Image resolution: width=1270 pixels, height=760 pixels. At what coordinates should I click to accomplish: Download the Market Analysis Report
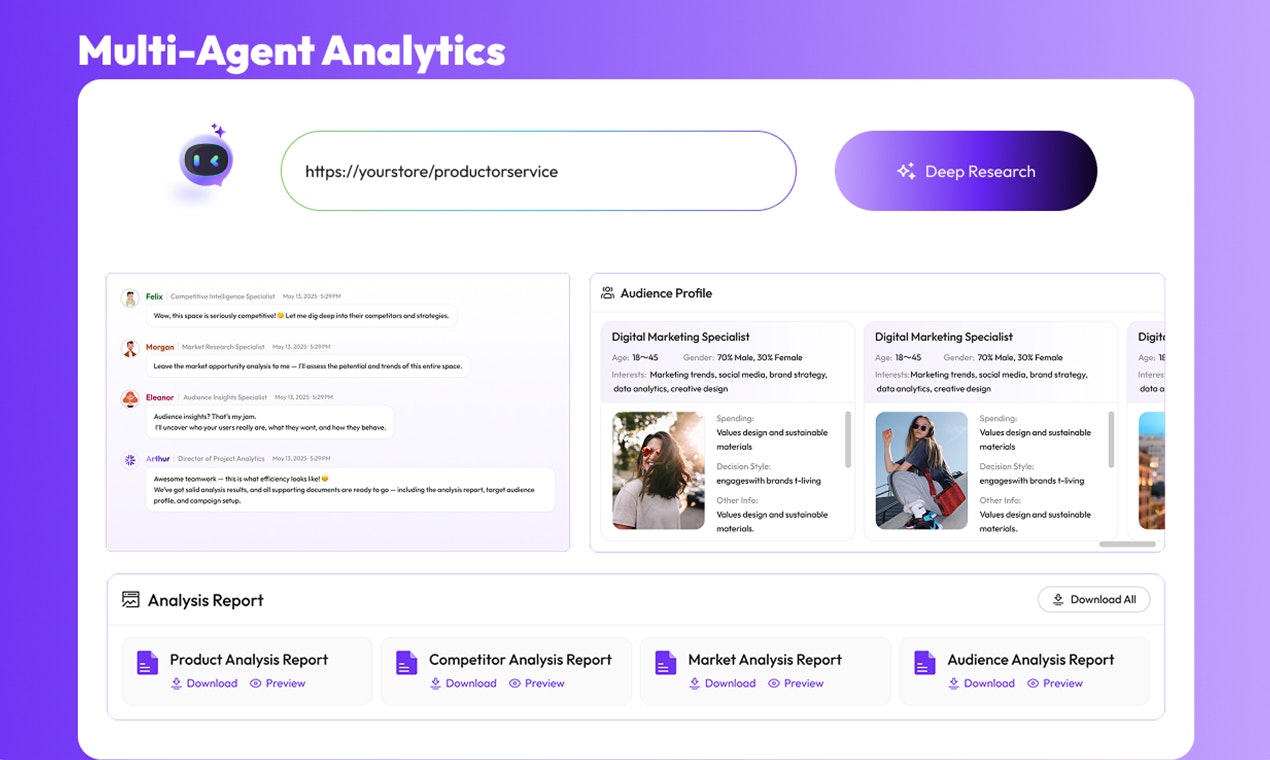[x=722, y=683]
